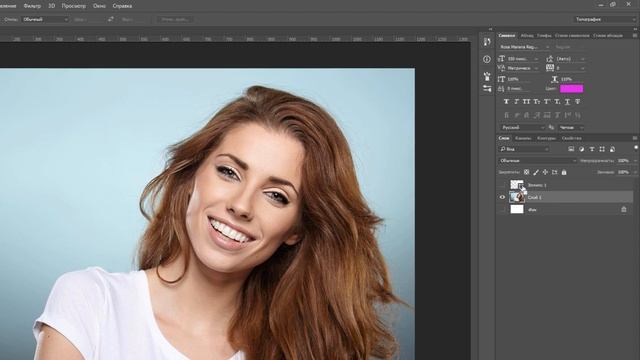Image resolution: width=640 pixels, height=360 pixels.
Task: Filter layers by shape layers icon
Action: 602,149
